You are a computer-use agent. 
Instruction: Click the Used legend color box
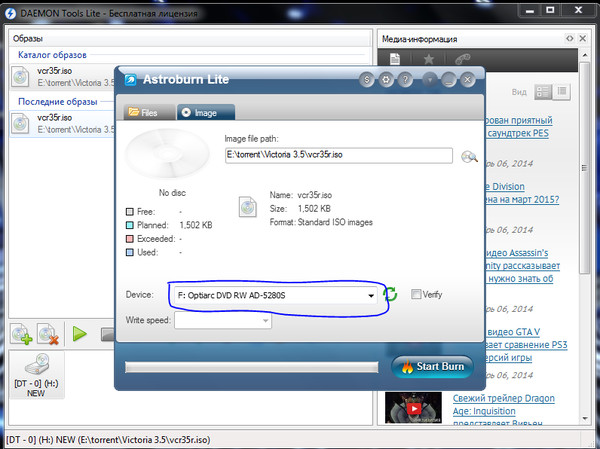(130, 253)
